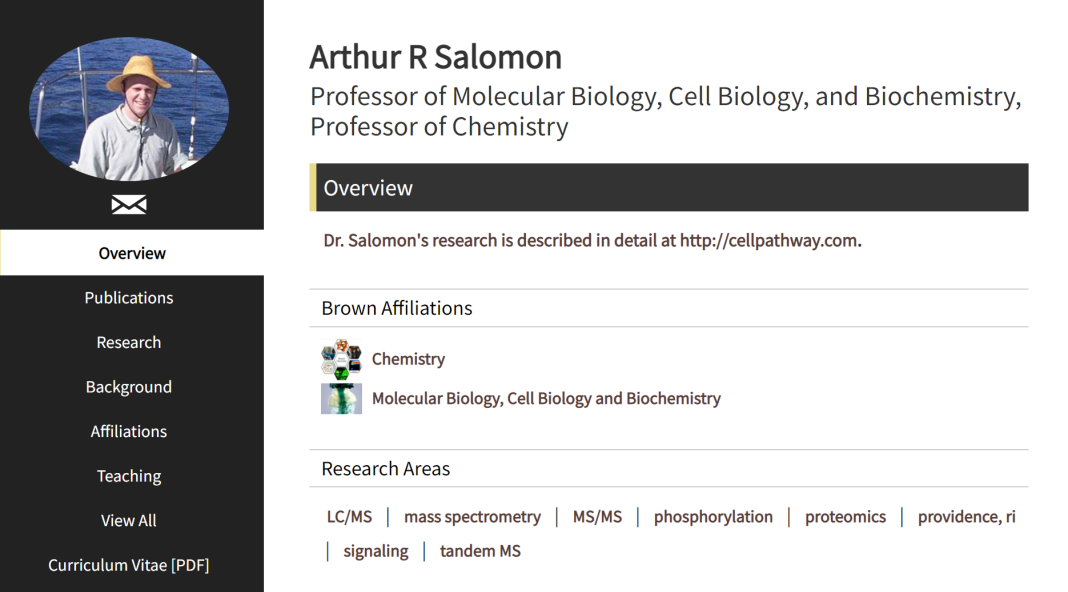This screenshot has height=592, width=1068.
Task: Select View All in the sidebar
Action: [129, 520]
